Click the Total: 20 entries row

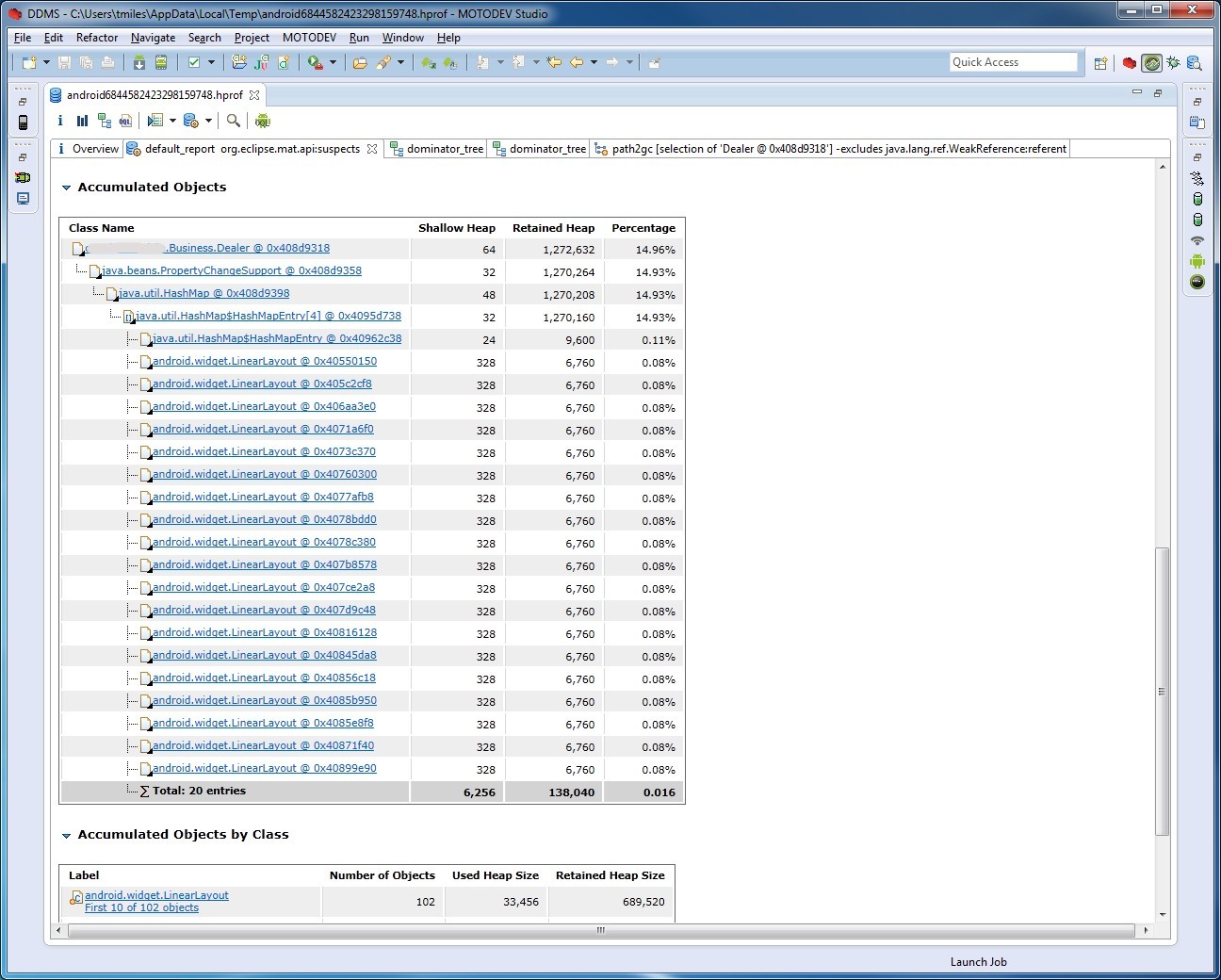(x=372, y=792)
